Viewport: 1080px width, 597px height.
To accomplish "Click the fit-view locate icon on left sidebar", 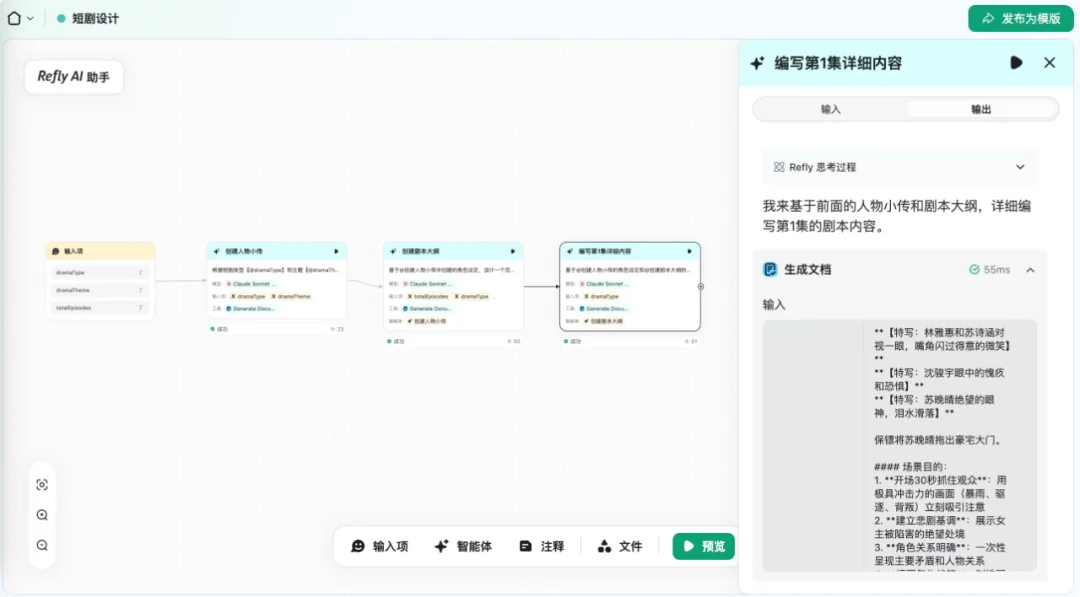I will pos(42,483).
